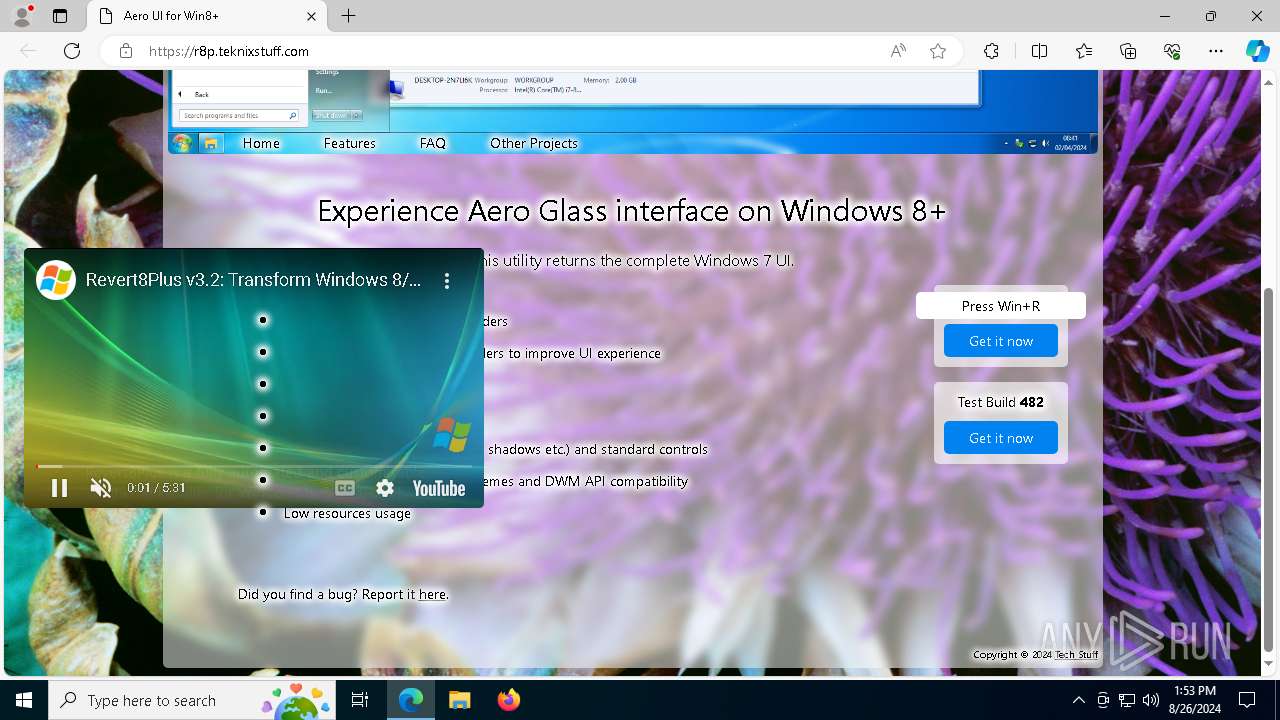Click the Windows 7 start orb logo
Screen dimensions: 1280x720
coord(181,143)
